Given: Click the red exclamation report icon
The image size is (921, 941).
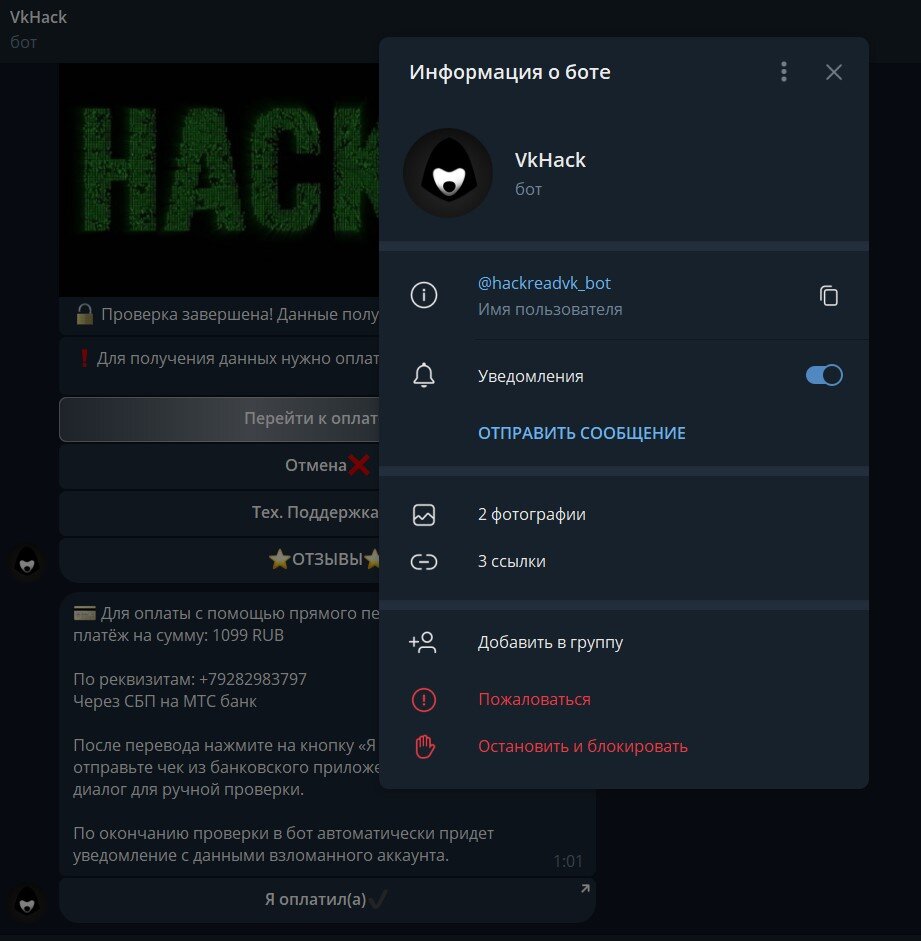Looking at the screenshot, I should click(x=424, y=700).
